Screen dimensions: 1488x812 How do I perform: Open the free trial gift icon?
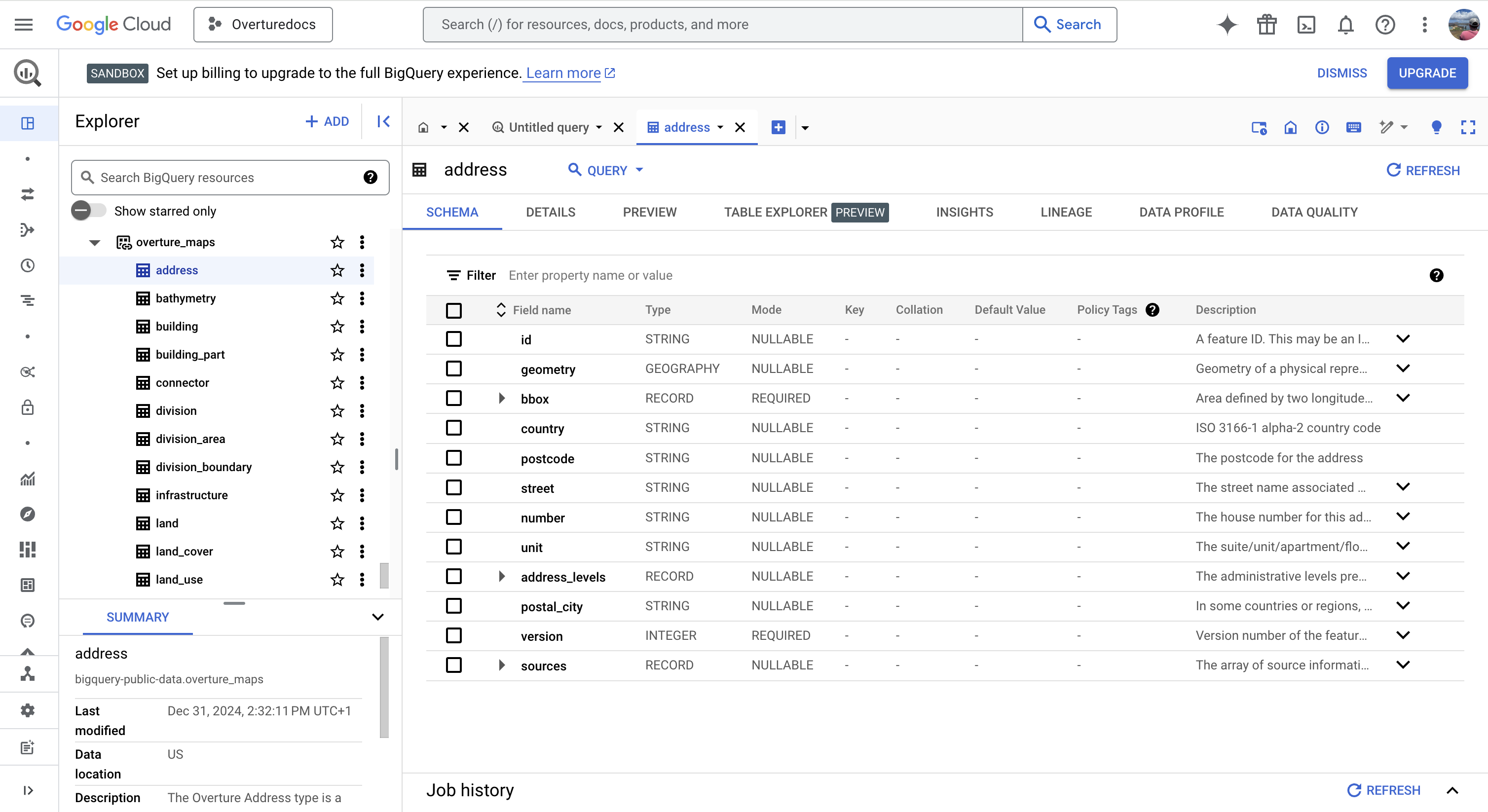pos(1267,24)
